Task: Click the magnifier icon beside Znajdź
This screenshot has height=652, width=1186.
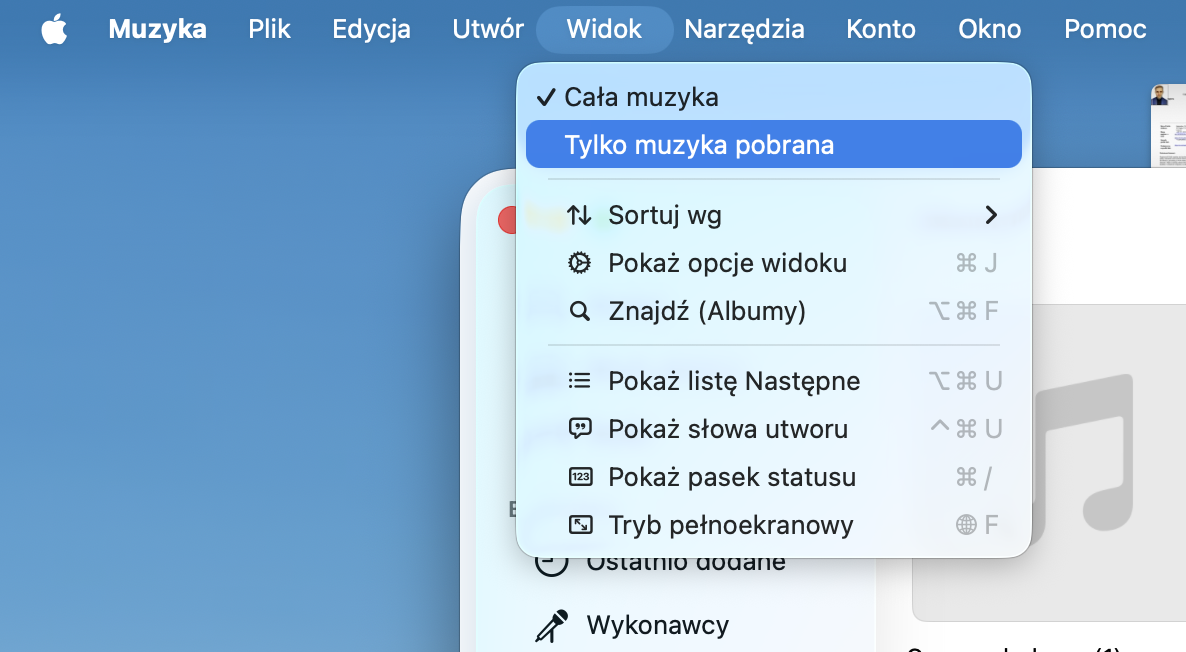Action: tap(579, 311)
